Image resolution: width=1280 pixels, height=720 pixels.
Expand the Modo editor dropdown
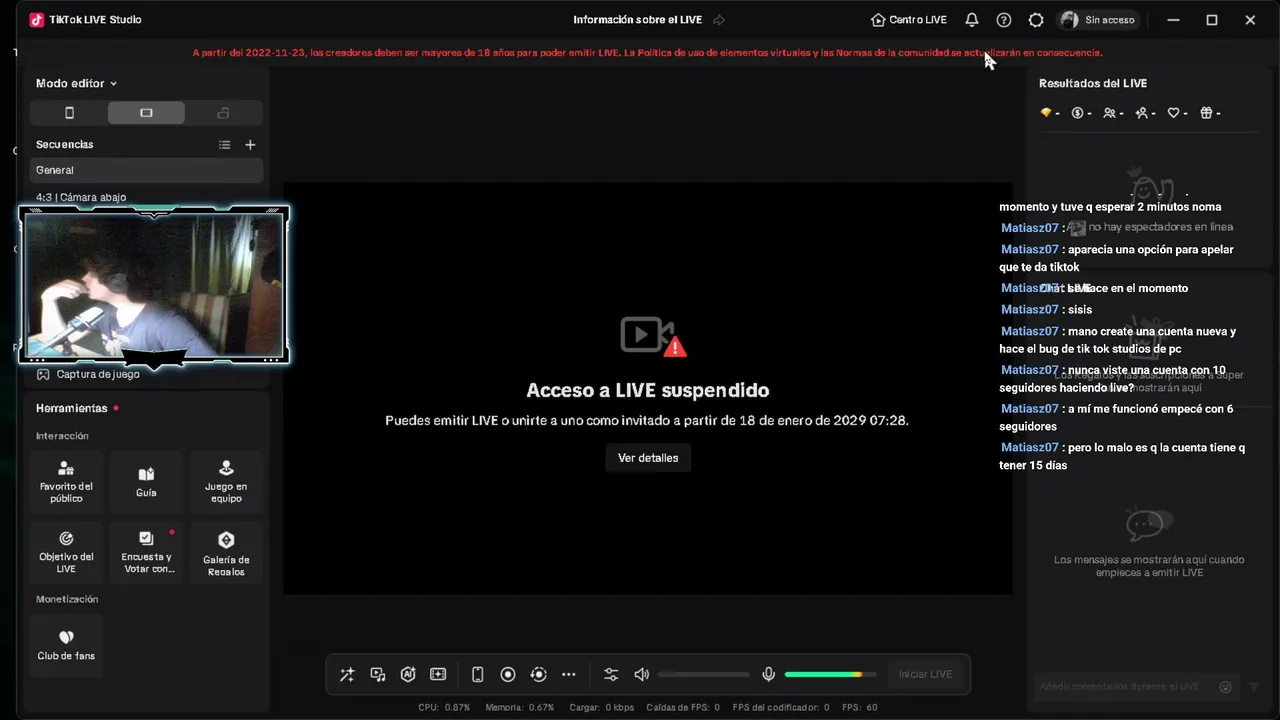pos(77,84)
